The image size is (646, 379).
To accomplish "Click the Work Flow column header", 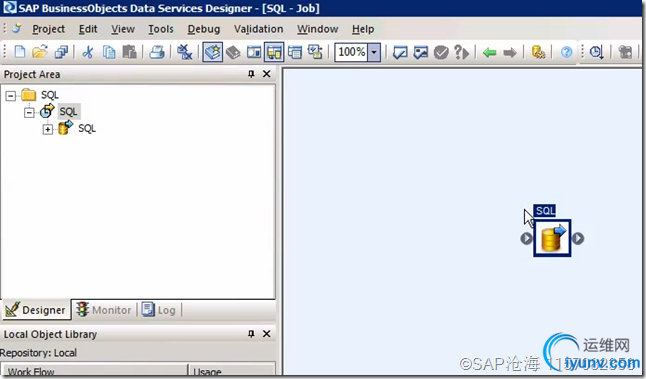I will point(95,370).
